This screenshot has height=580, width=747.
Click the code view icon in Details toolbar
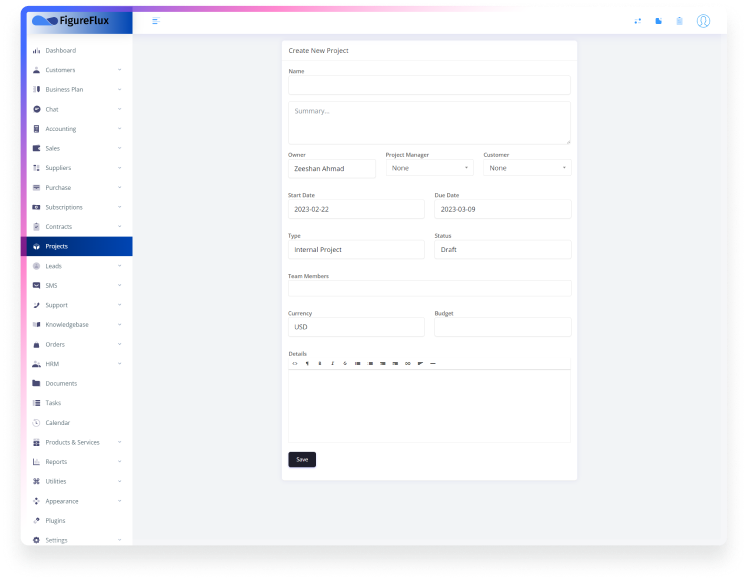(x=295, y=363)
